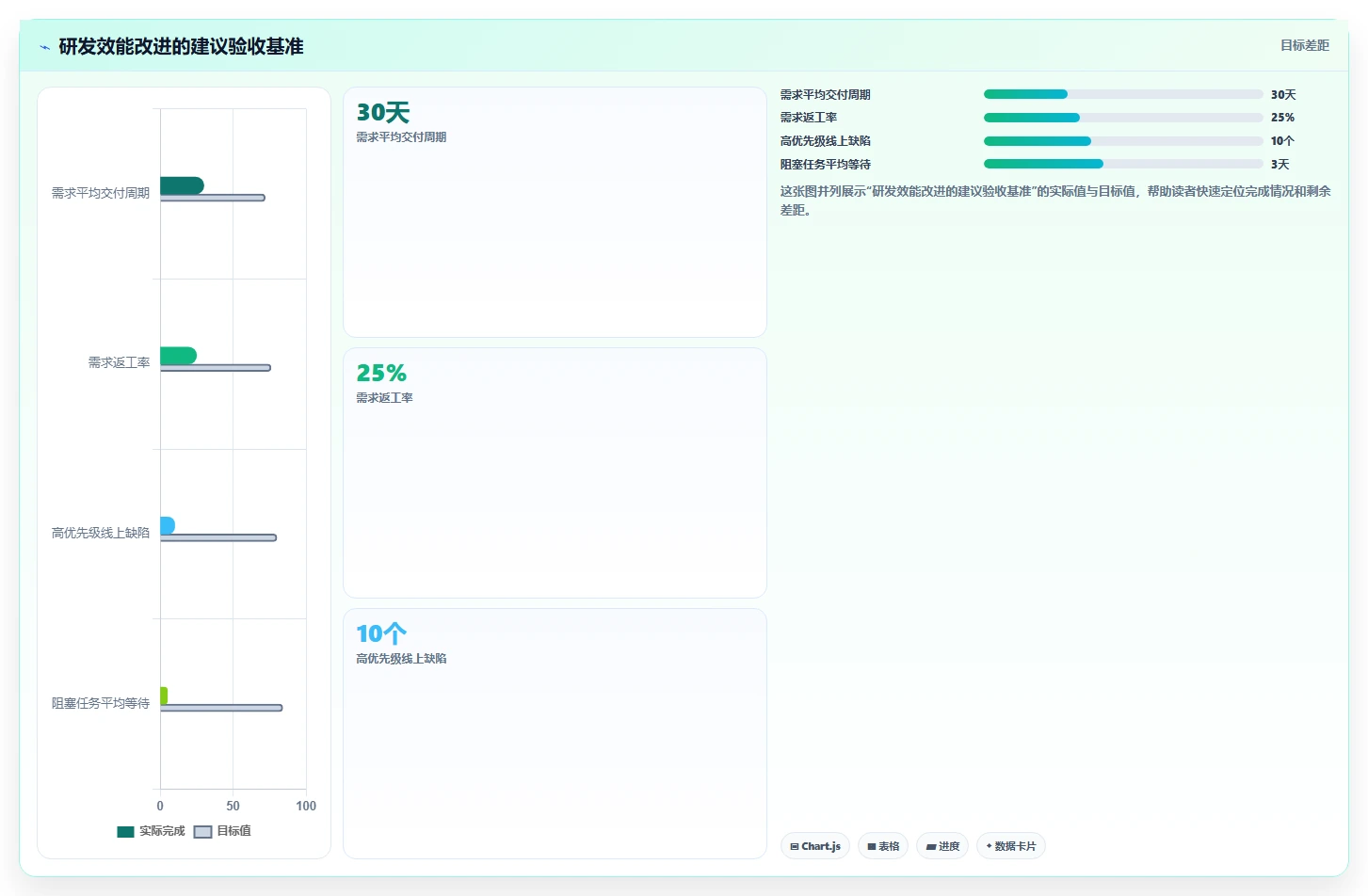Click the 需求返工率 axis label in the chart

pyautogui.click(x=120, y=362)
